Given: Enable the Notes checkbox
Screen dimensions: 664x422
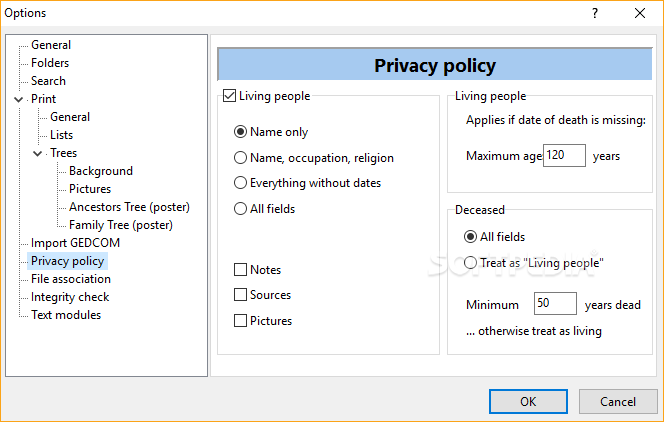Looking at the screenshot, I should point(241,270).
